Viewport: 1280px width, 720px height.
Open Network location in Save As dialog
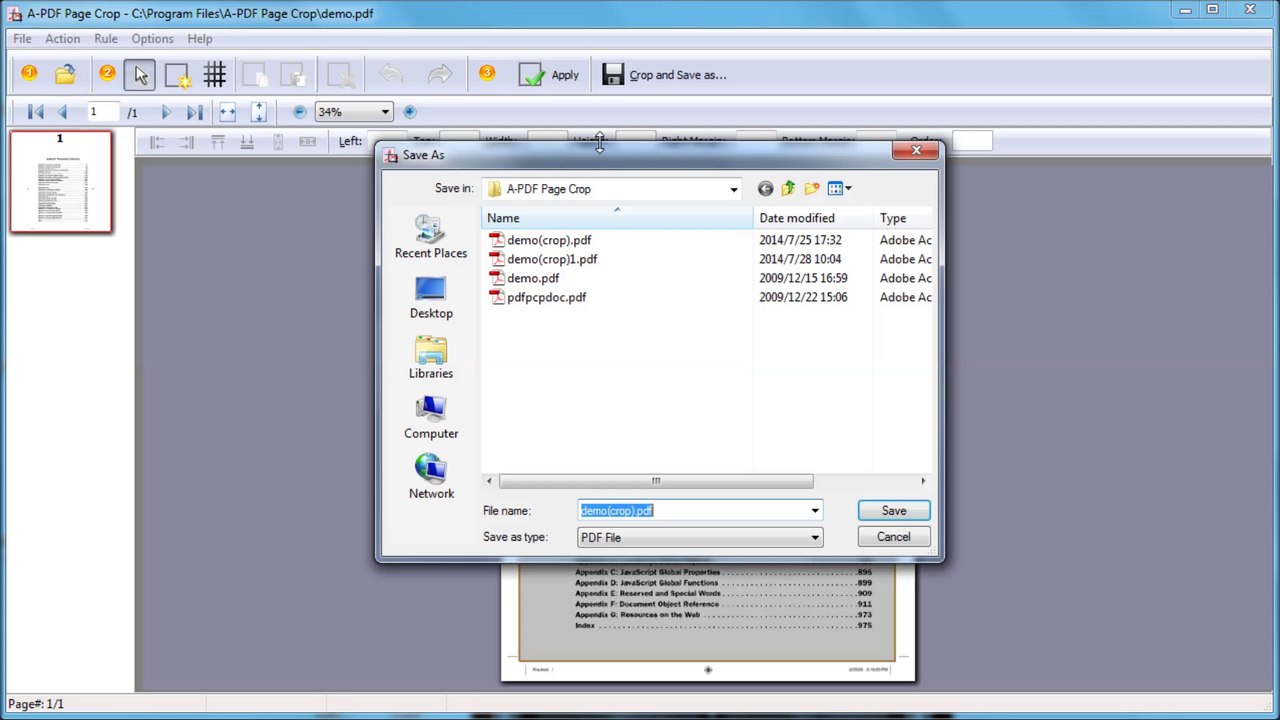click(431, 478)
